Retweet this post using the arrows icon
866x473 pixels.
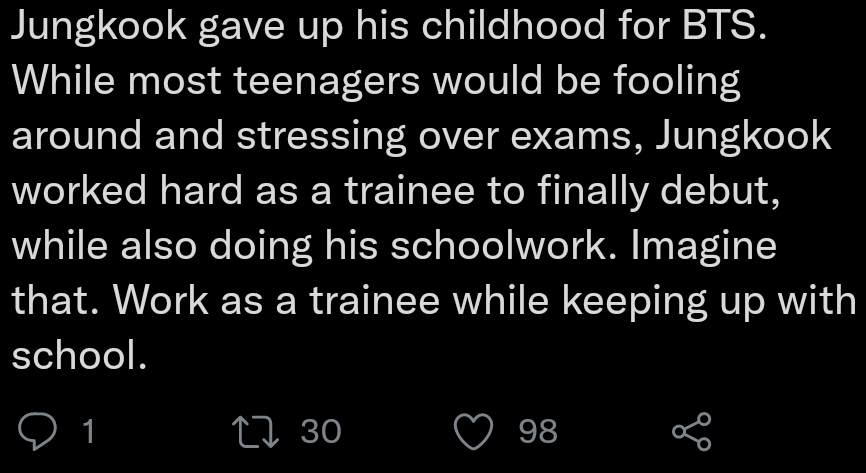[250, 431]
